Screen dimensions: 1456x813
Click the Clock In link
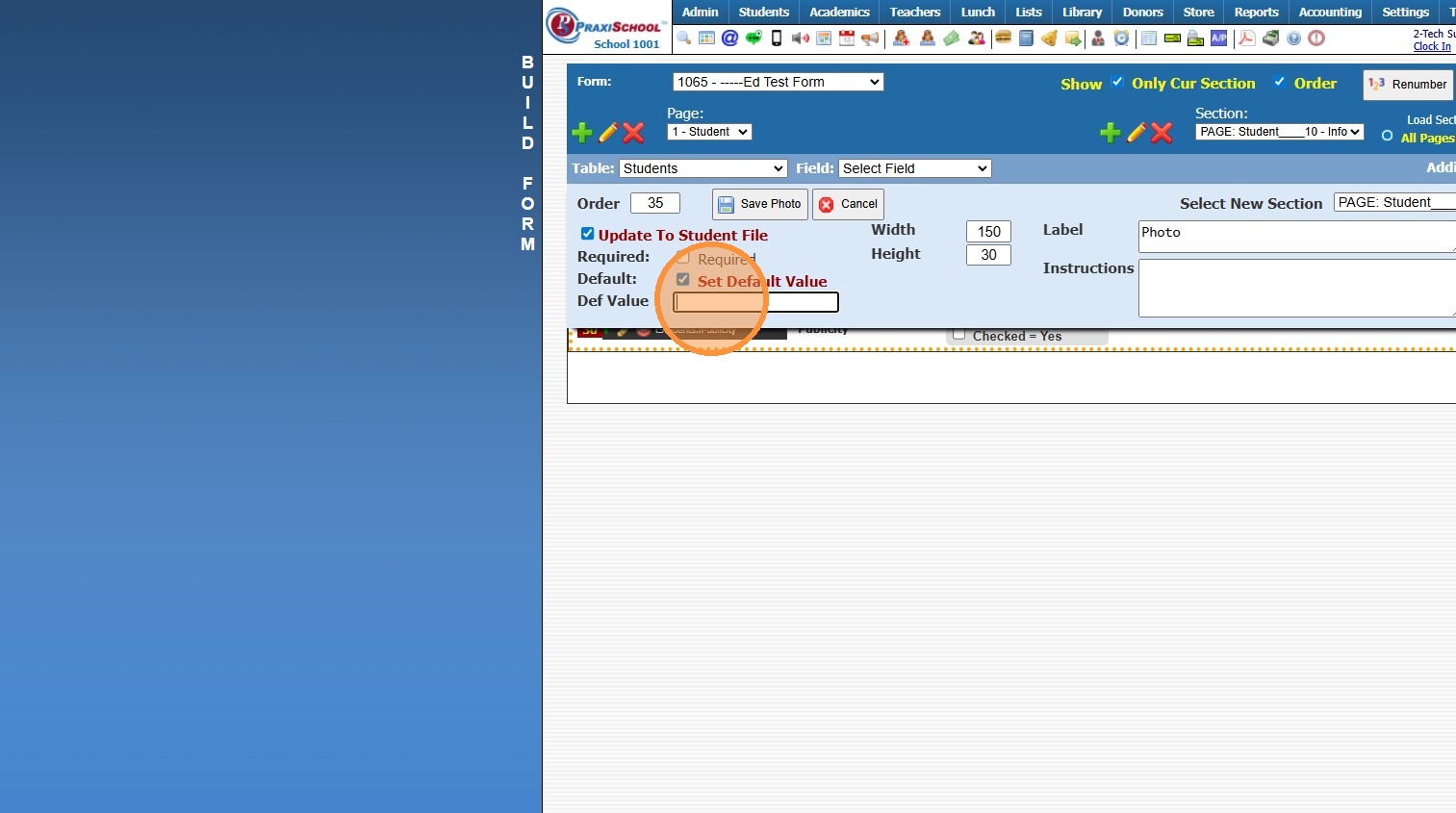[1432, 46]
